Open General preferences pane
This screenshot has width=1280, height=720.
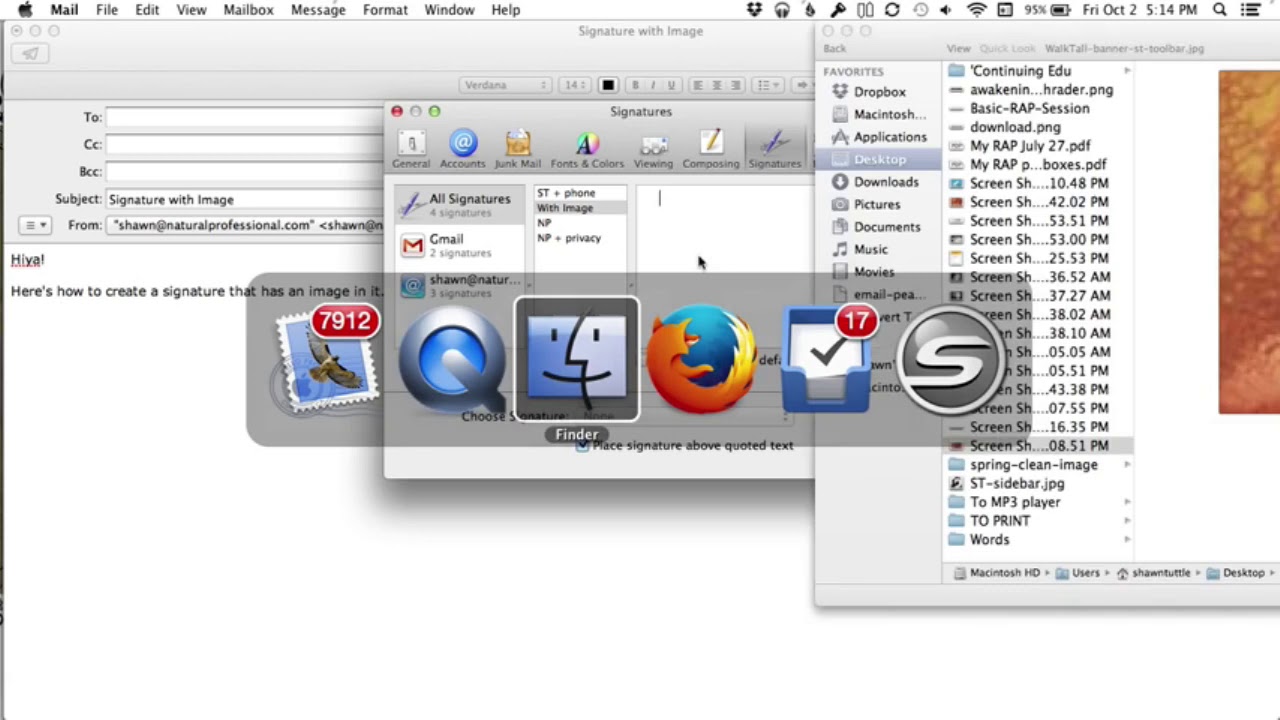[411, 149]
